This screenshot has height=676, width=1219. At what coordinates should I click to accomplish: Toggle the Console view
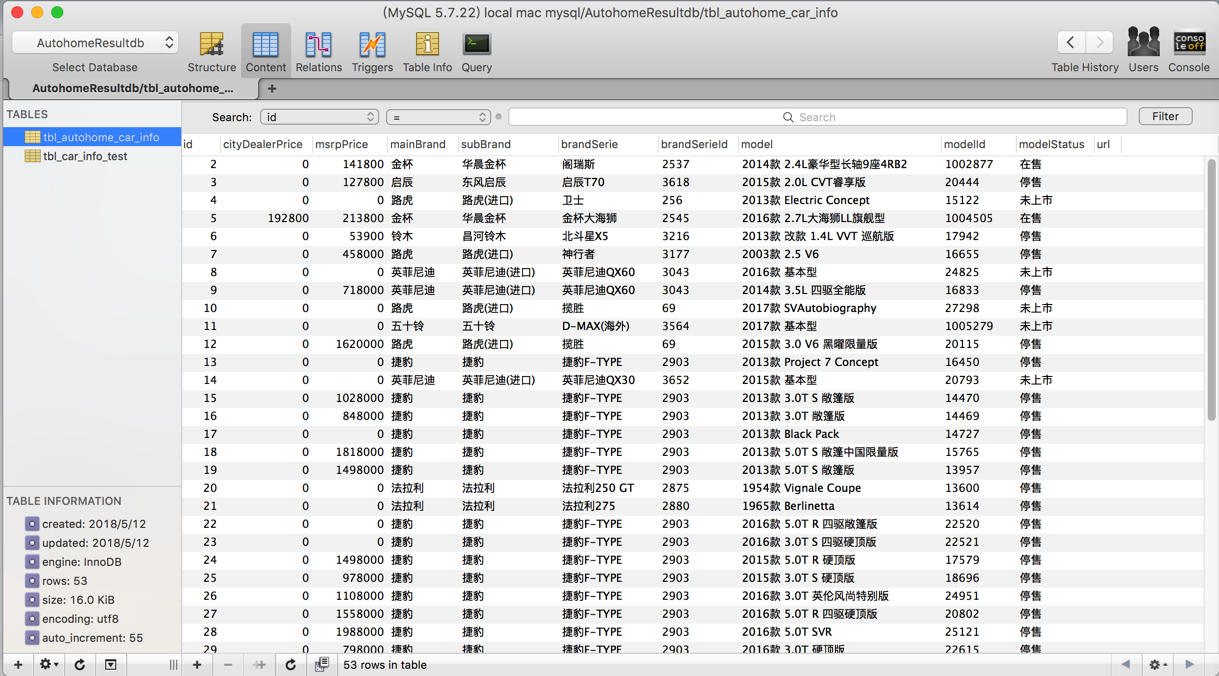1189,50
